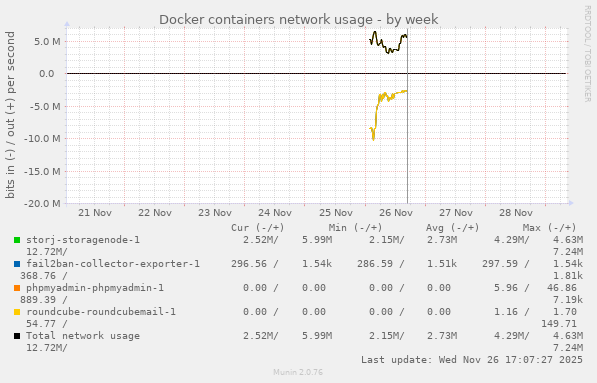Click the yellow roundcube-roundcubemail-1 legend swatch
The image size is (597, 383).
[x=17, y=312]
